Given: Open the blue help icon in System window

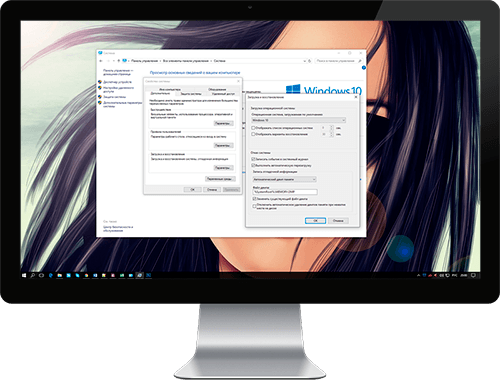Looking at the screenshot, I should (364, 68).
